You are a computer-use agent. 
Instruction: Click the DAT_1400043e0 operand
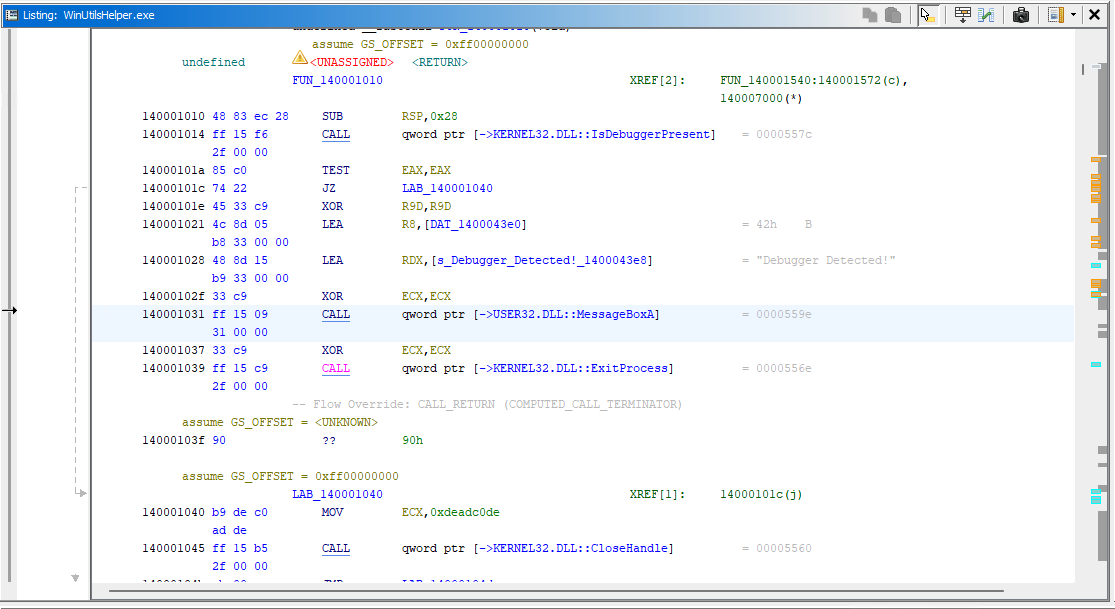(476, 224)
